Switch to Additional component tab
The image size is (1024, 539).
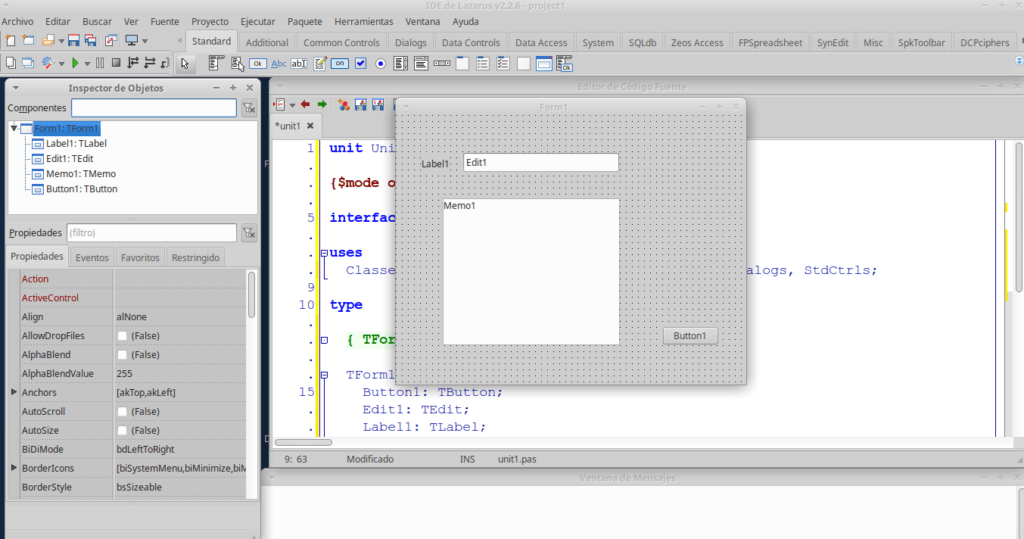click(266, 42)
